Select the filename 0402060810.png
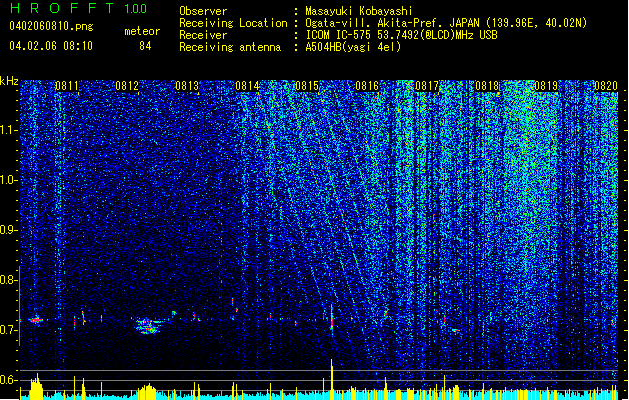This screenshot has height=400, width=629. tap(51, 26)
